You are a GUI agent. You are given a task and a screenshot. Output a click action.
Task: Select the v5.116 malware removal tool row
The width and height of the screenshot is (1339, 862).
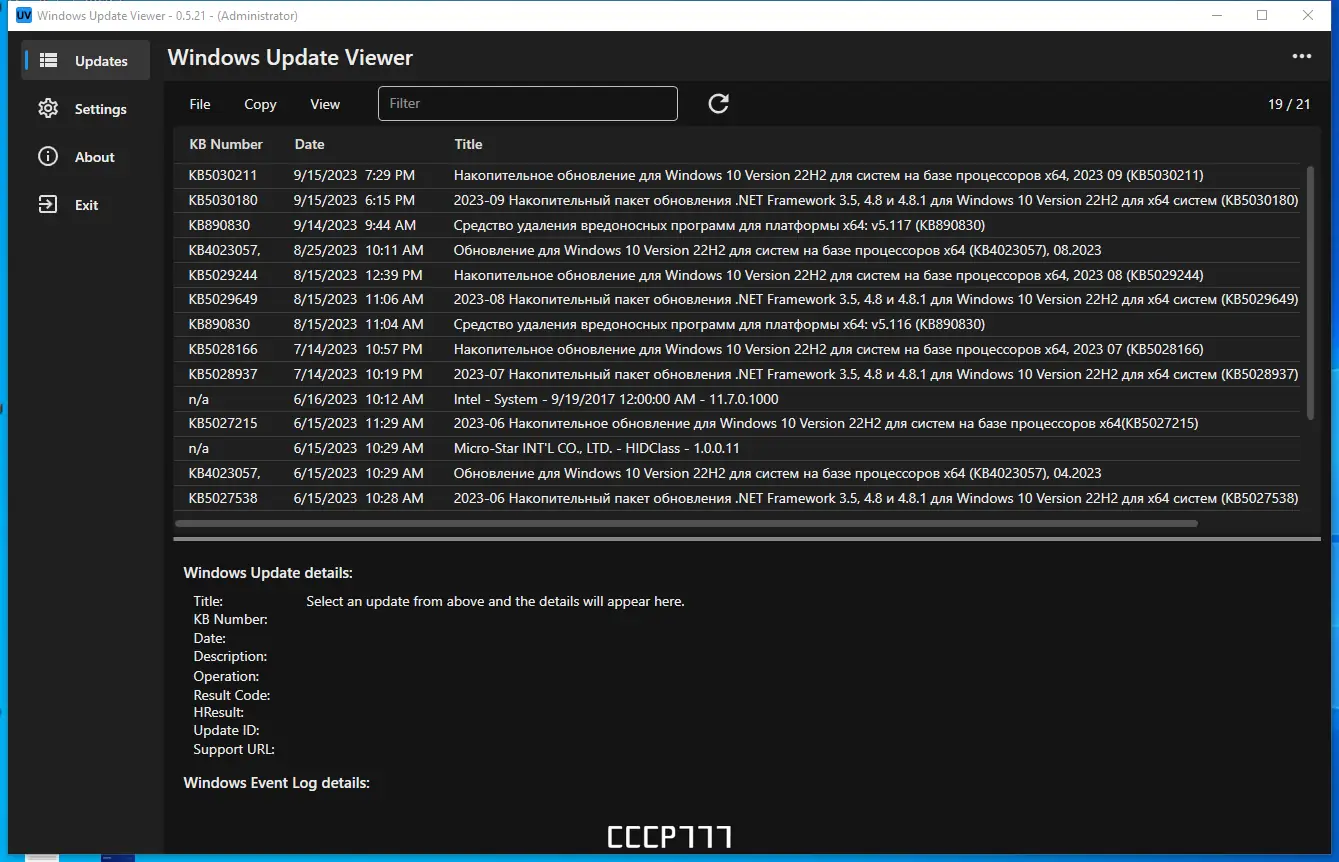click(x=738, y=324)
